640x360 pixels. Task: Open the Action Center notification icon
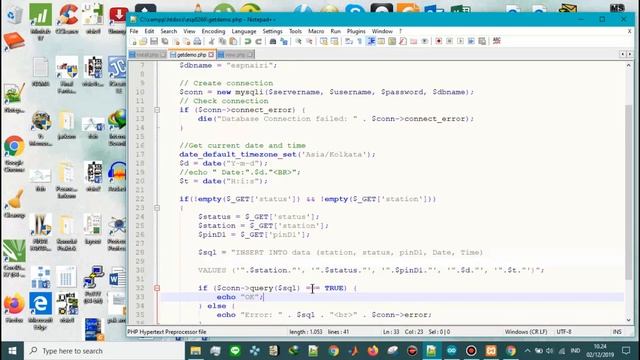[x=626, y=351]
